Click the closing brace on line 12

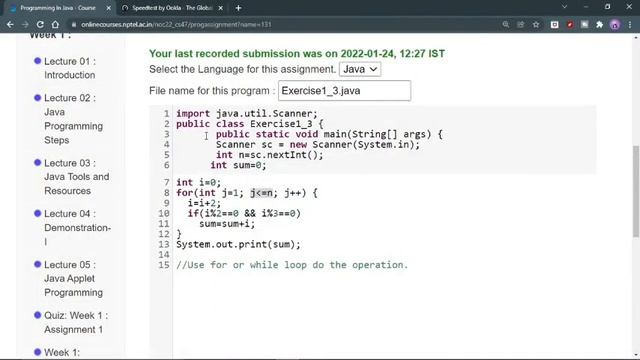(x=179, y=234)
